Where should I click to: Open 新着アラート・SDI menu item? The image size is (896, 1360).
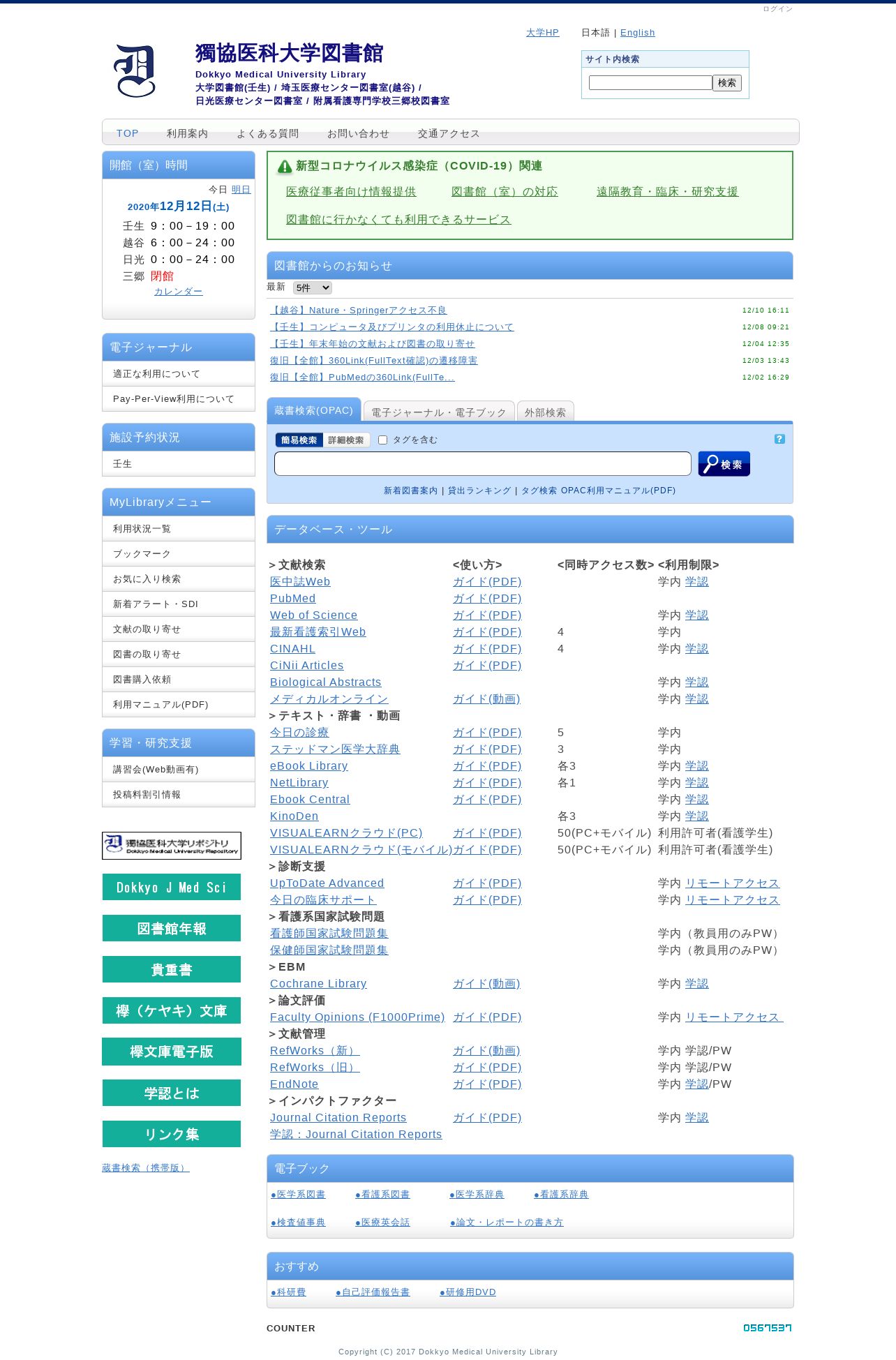[179, 604]
